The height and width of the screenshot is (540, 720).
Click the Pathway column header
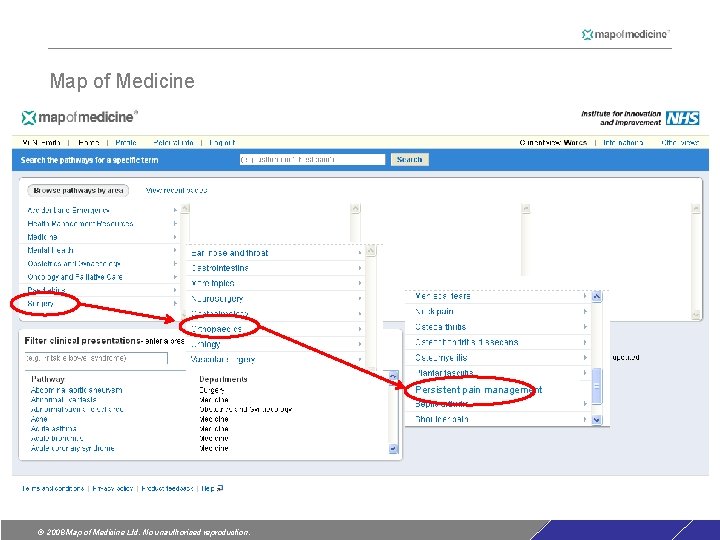[48, 379]
